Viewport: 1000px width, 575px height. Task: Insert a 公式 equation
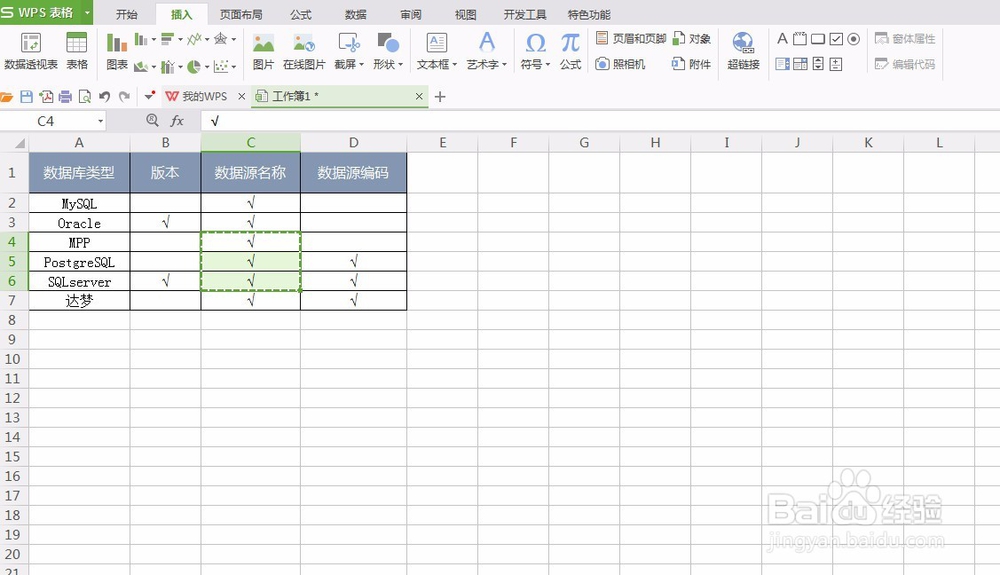(570, 51)
